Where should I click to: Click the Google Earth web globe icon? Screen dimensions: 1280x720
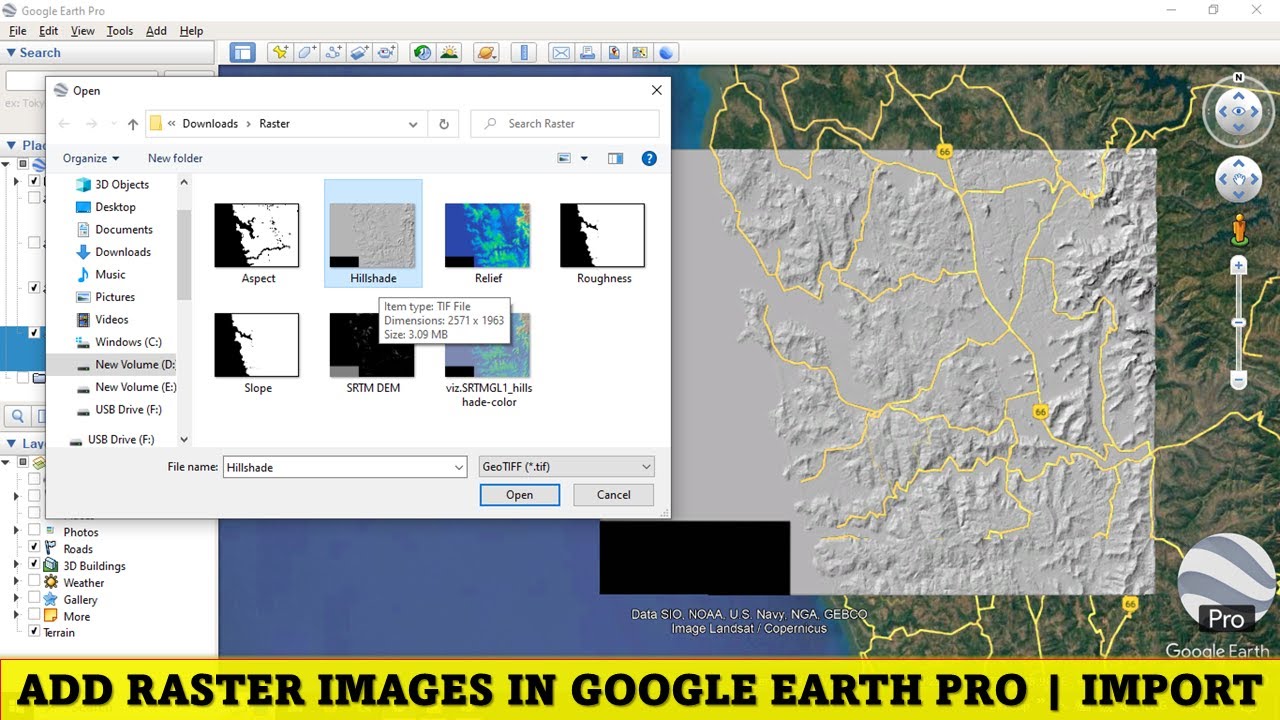point(667,53)
